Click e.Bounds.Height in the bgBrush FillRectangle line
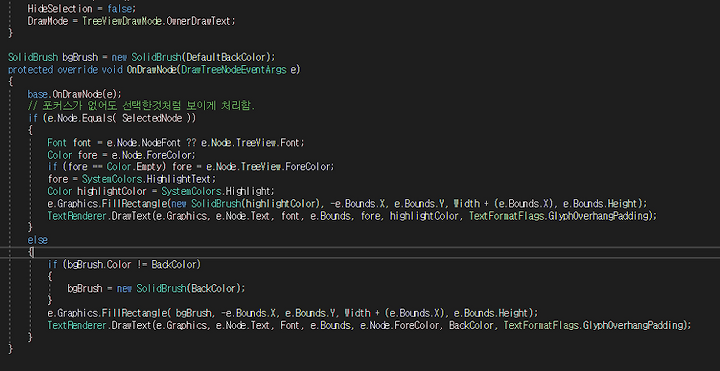 tap(492, 314)
